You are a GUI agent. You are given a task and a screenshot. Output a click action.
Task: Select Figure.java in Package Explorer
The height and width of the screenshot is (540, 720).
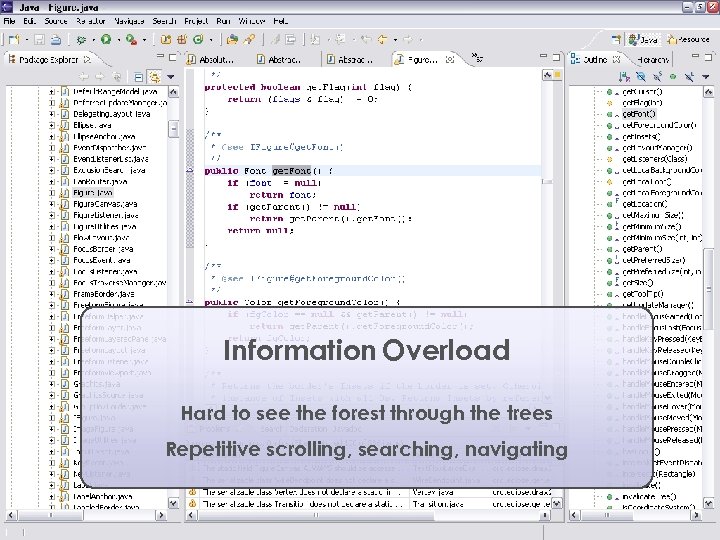click(x=92, y=192)
